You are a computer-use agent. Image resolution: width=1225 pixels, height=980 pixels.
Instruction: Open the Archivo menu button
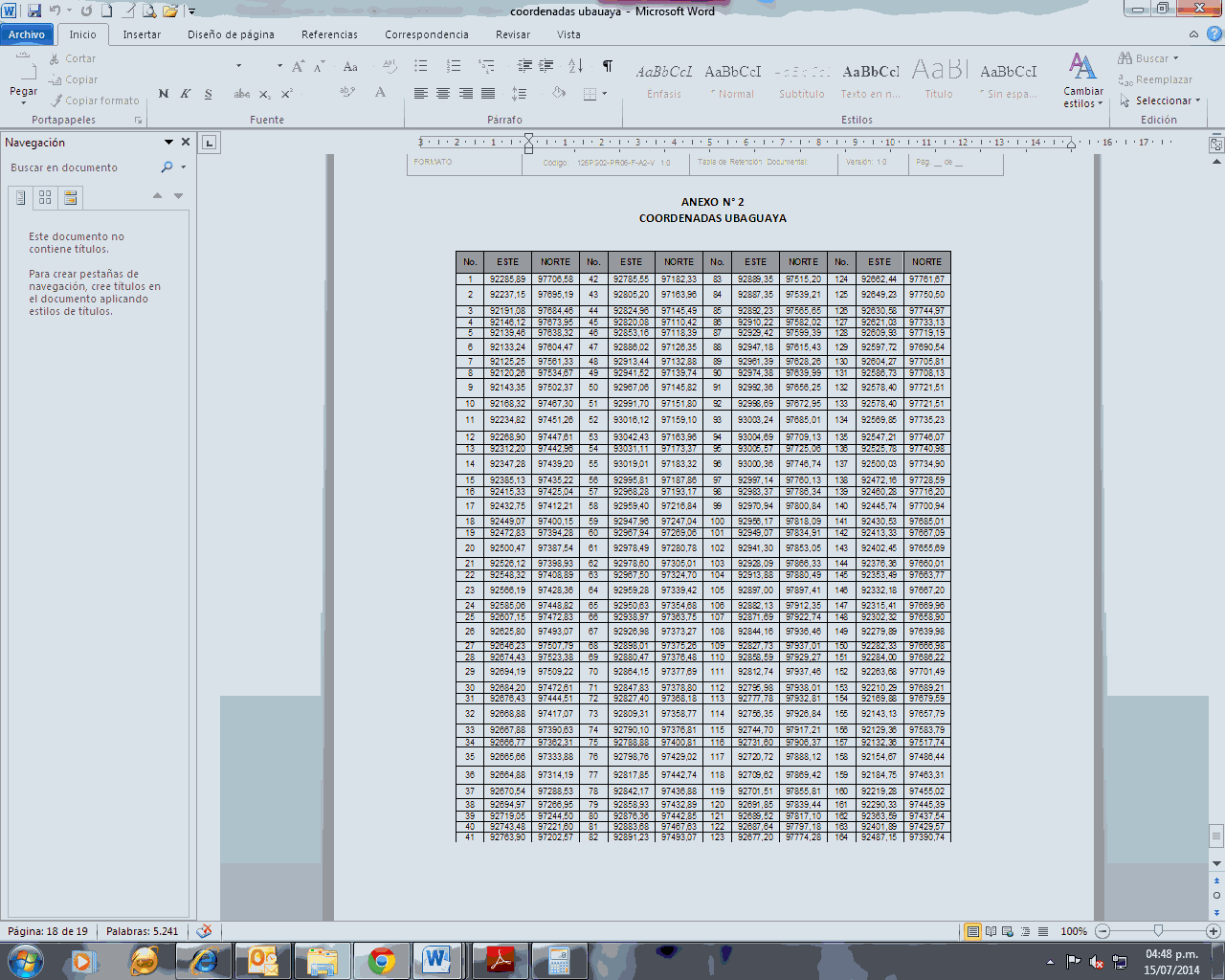pos(27,34)
